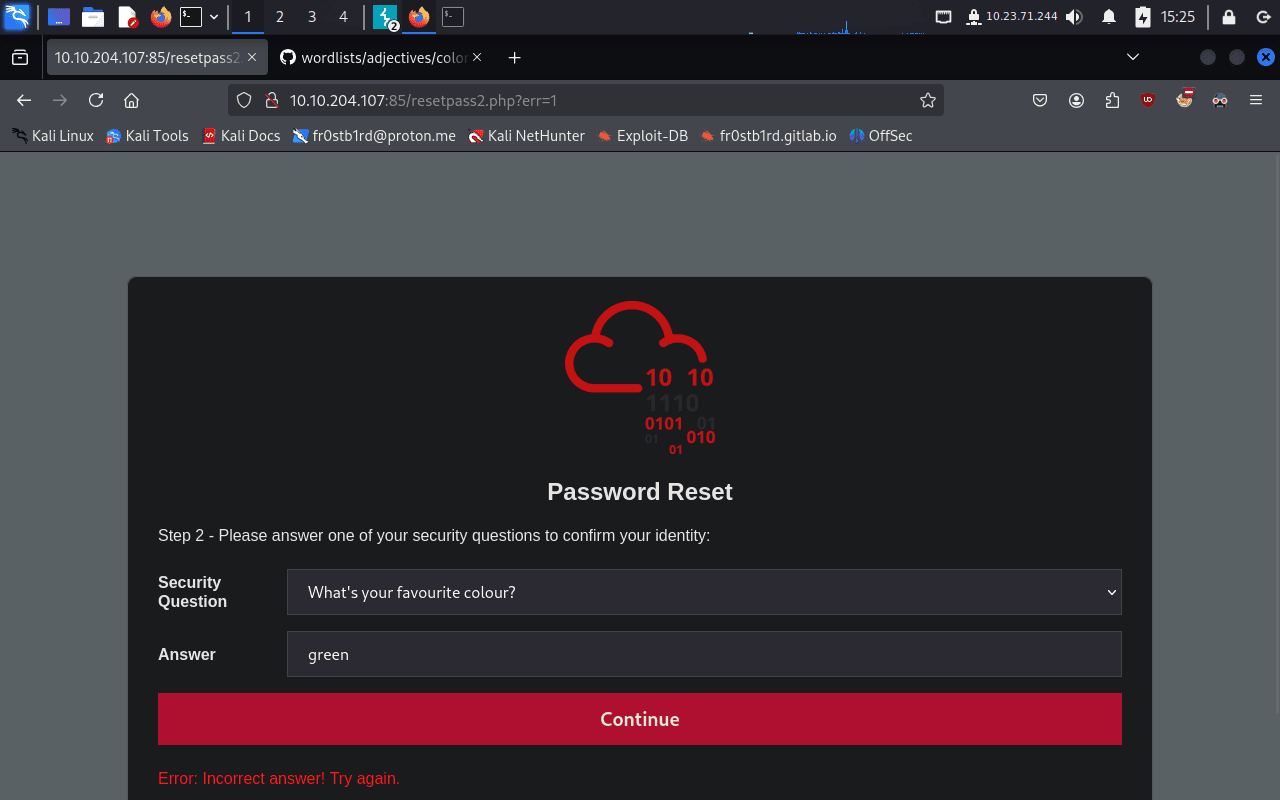The image size is (1280, 800).
Task: Expand the Security Question dropdown
Action: [703, 592]
